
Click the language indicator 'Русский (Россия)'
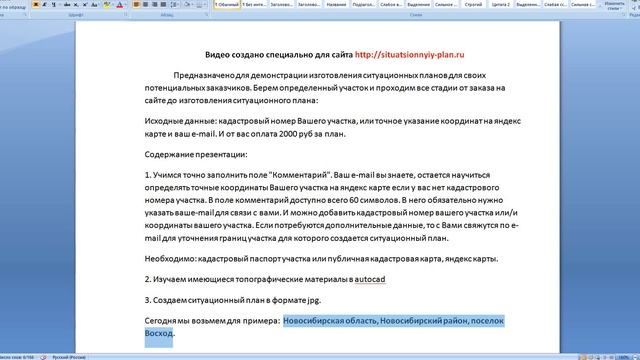69,358
